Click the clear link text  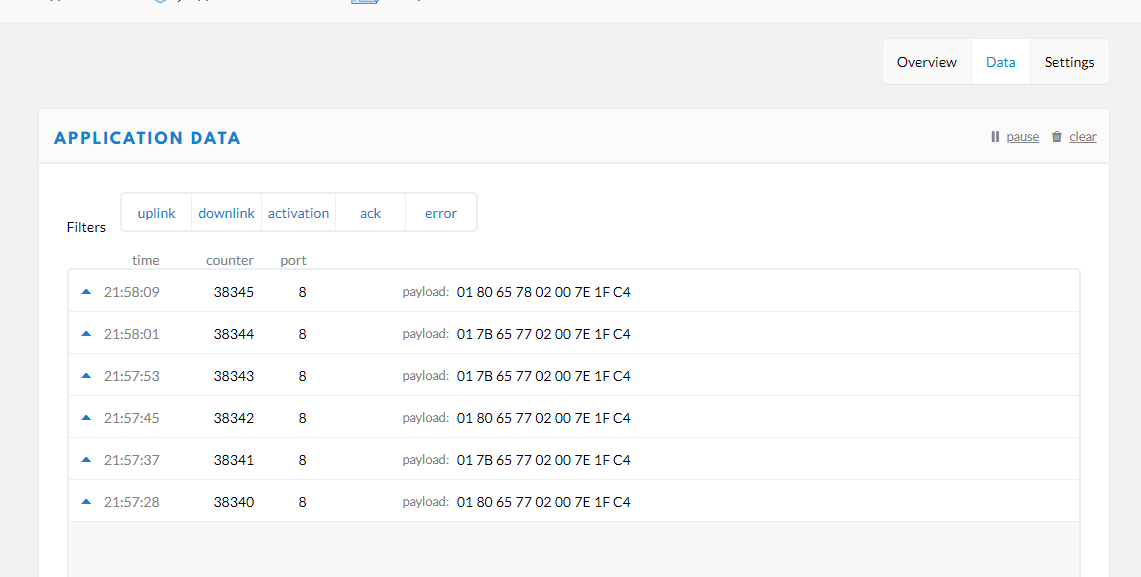coord(1082,137)
